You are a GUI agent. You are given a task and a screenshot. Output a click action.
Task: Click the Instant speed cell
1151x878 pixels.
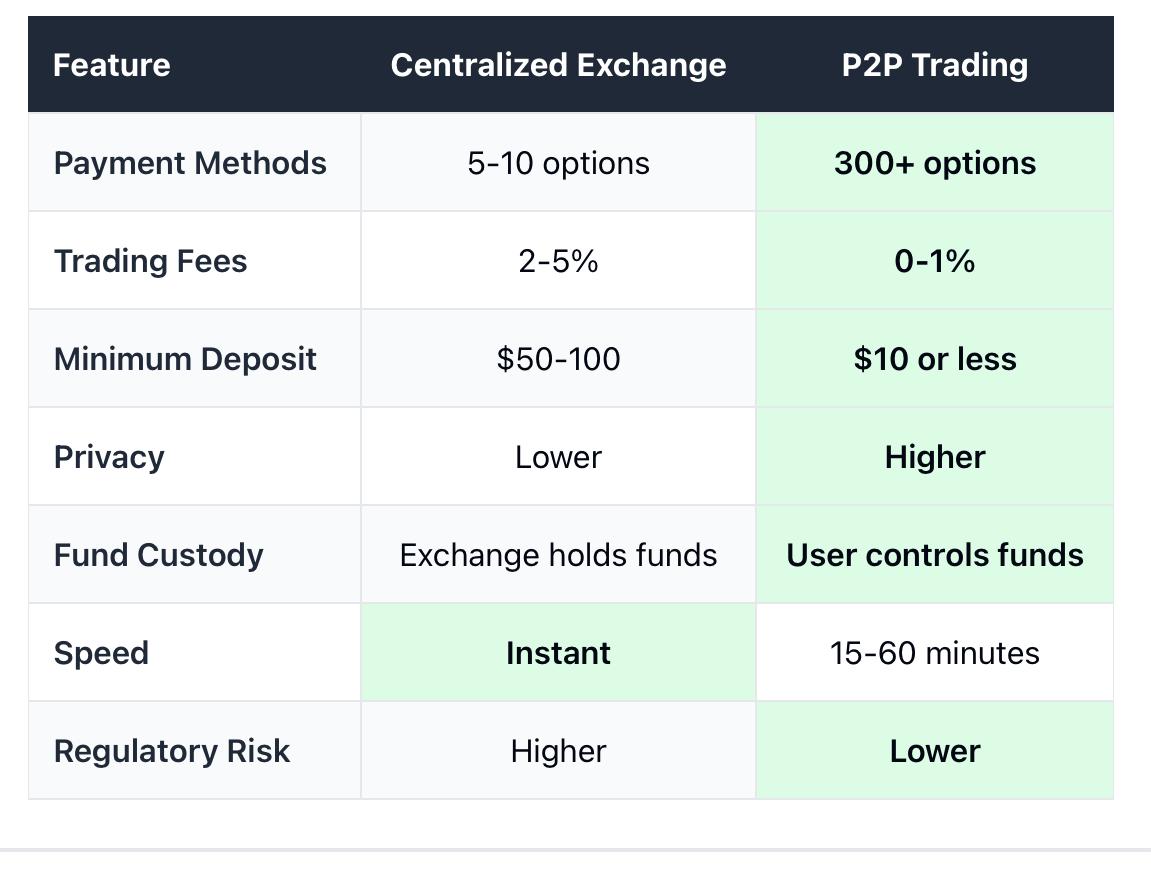pos(558,653)
